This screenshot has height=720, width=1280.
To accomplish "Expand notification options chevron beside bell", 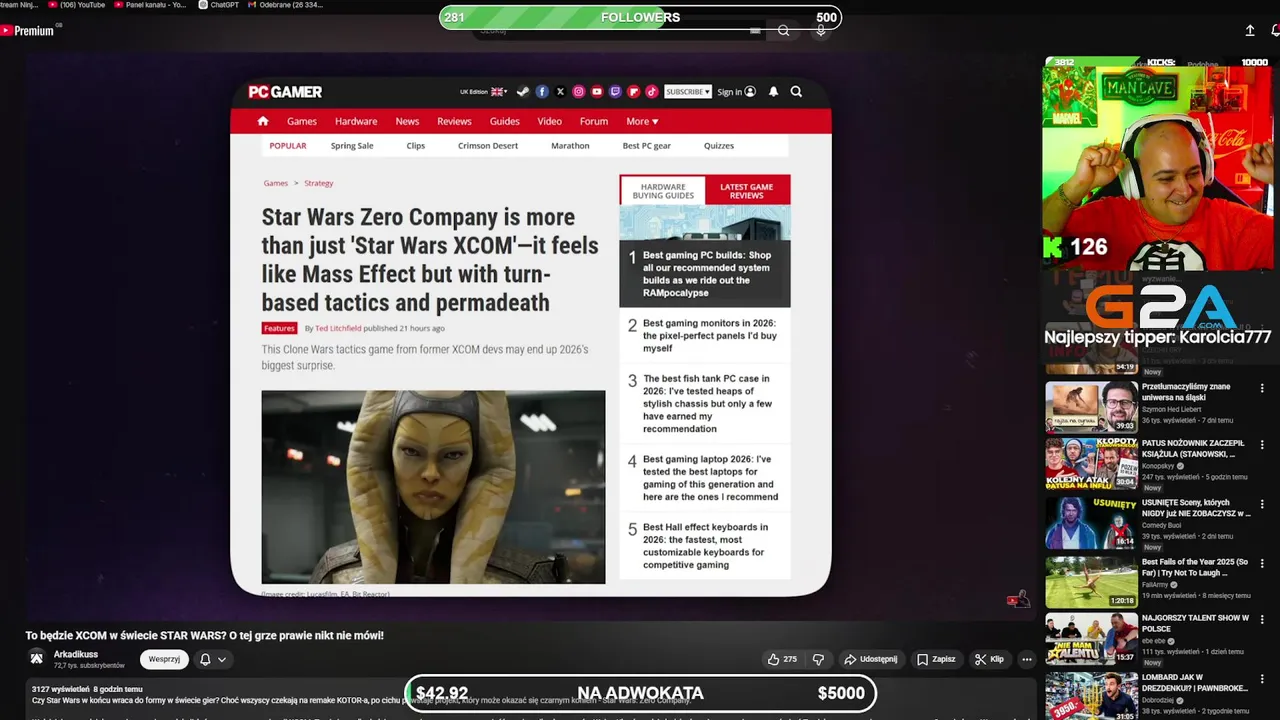I will pyautogui.click(x=222, y=659).
